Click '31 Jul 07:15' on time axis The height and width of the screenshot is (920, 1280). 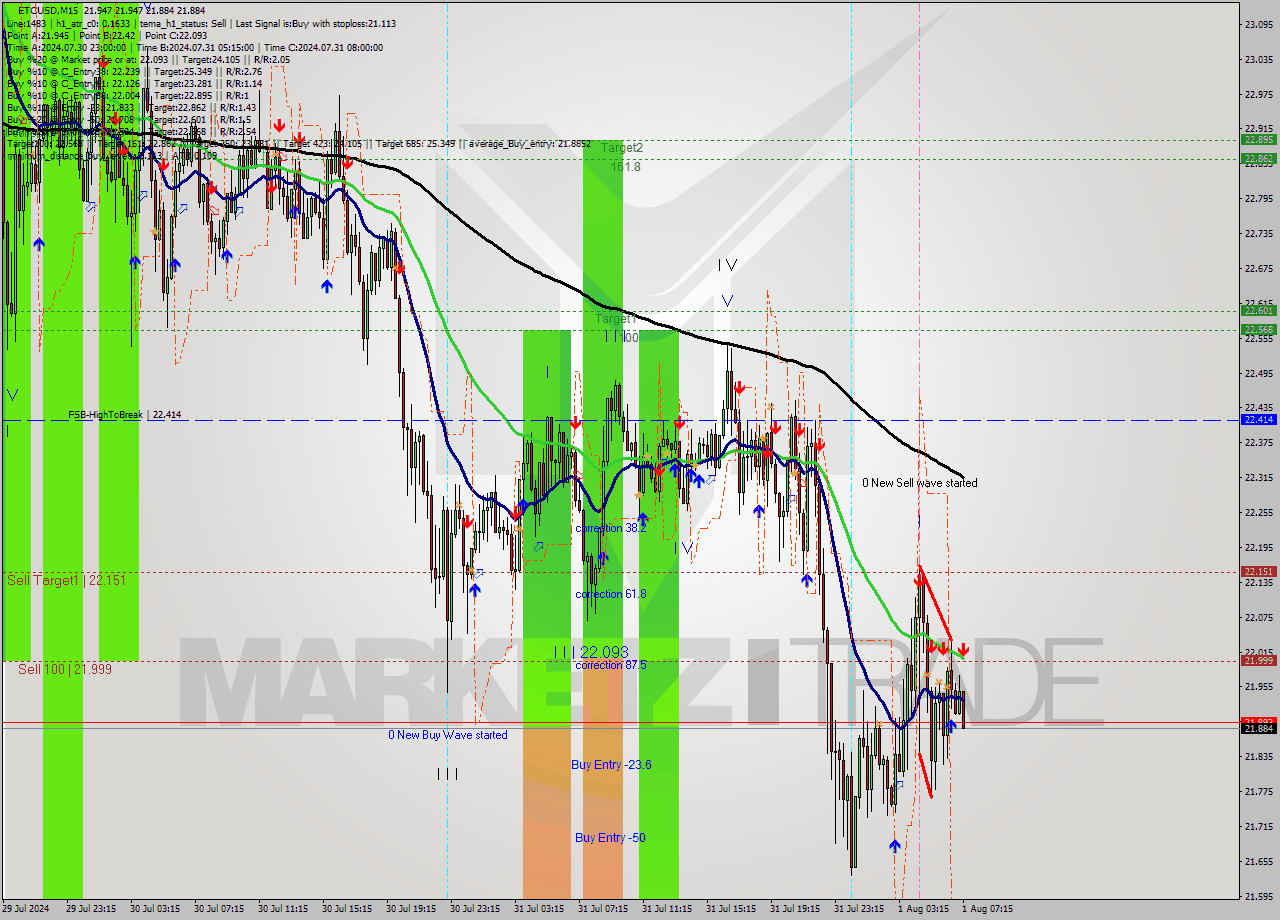pos(603,909)
